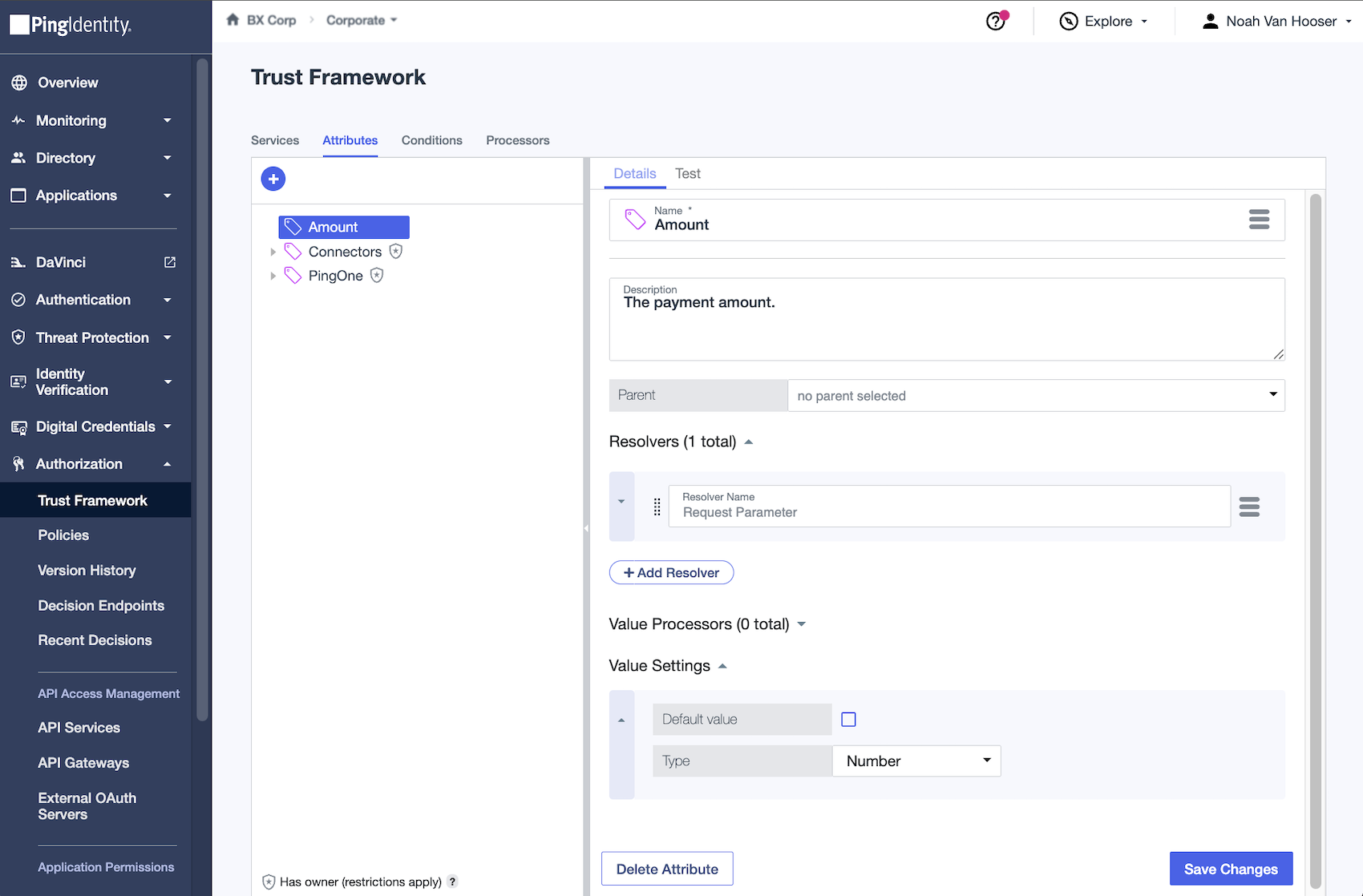Toggle the Default value checkbox
The height and width of the screenshot is (896, 1363).
(848, 720)
